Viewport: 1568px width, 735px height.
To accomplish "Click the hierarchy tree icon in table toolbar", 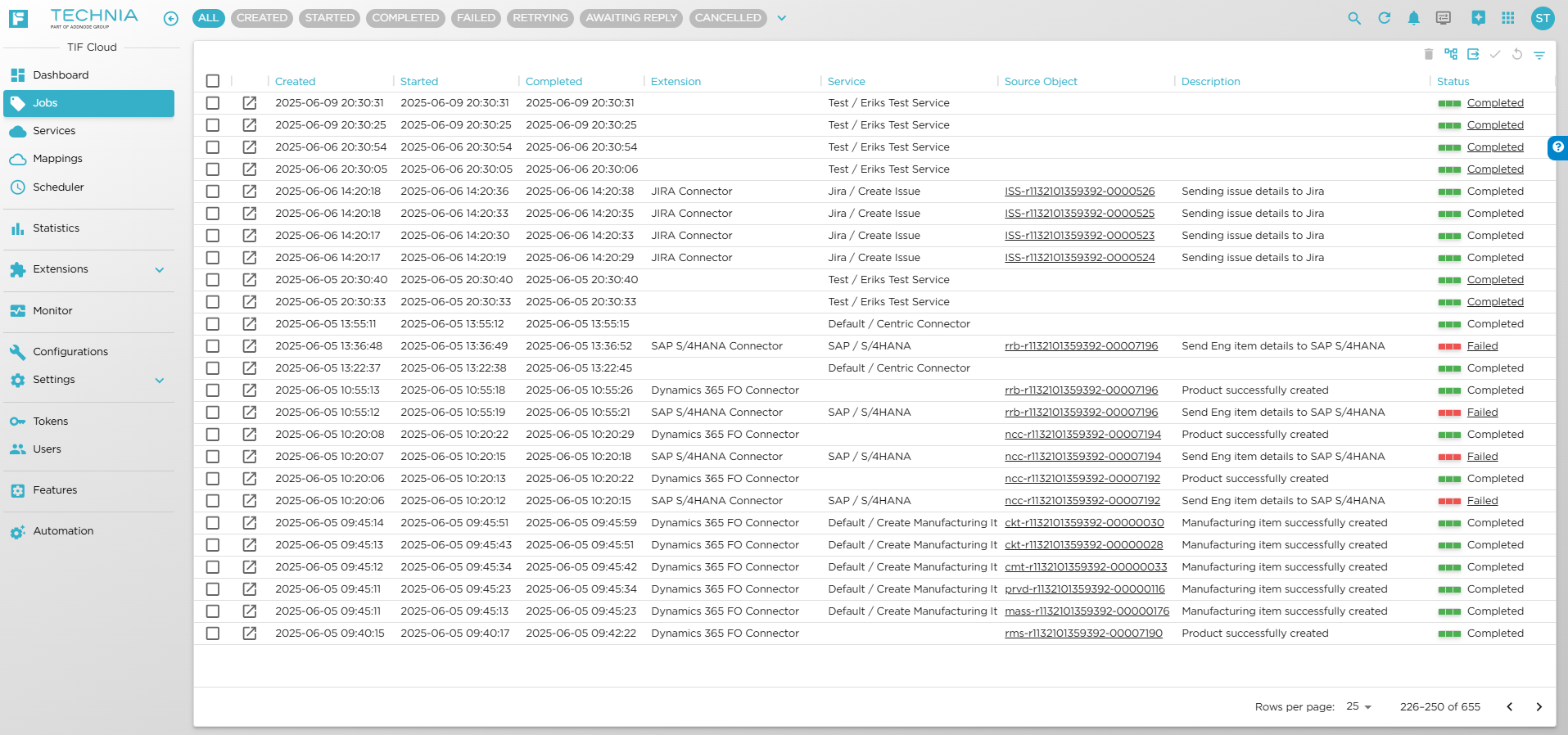I will pyautogui.click(x=1451, y=54).
